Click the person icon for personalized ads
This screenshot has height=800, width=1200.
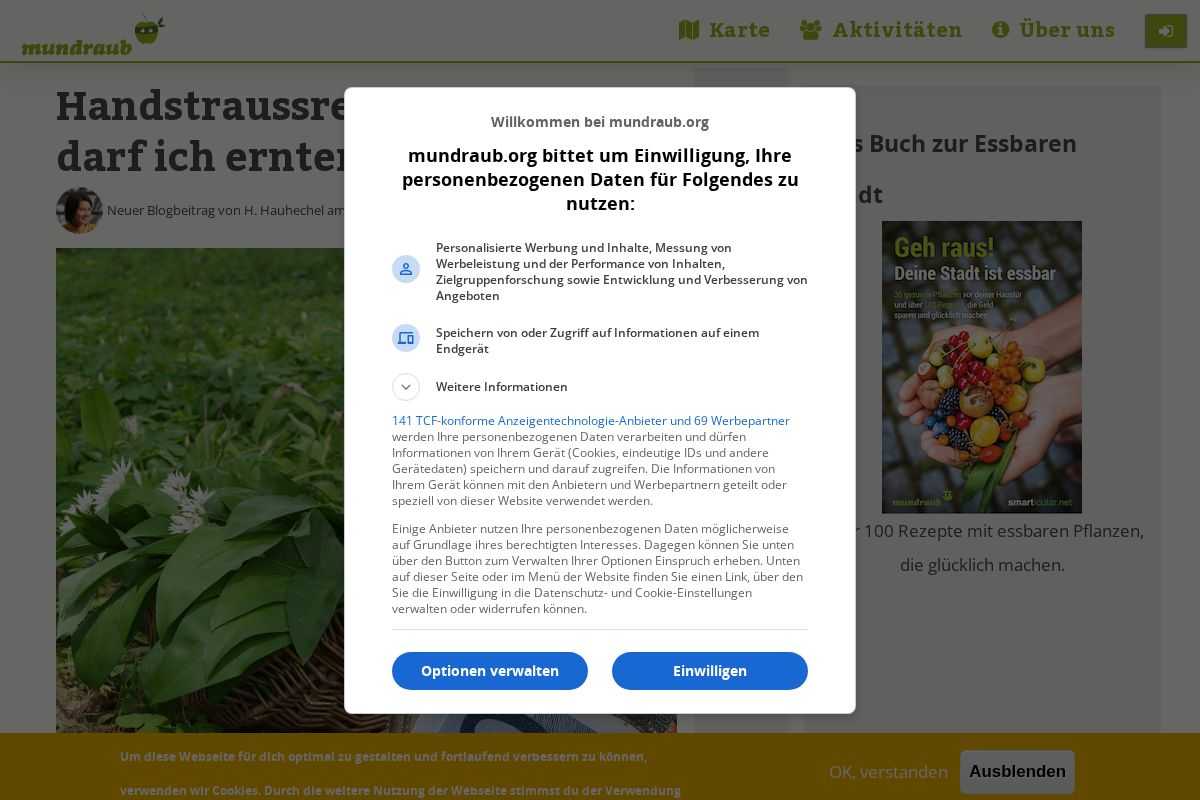click(406, 269)
